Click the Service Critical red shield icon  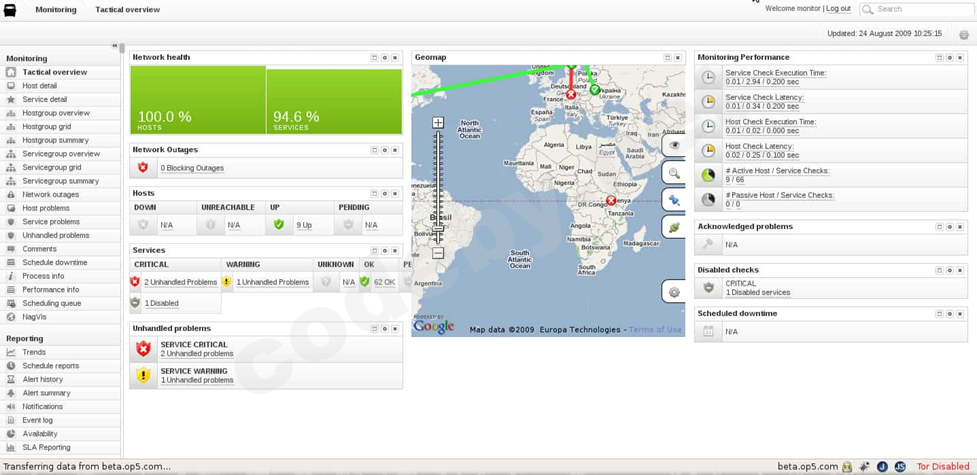click(143, 349)
